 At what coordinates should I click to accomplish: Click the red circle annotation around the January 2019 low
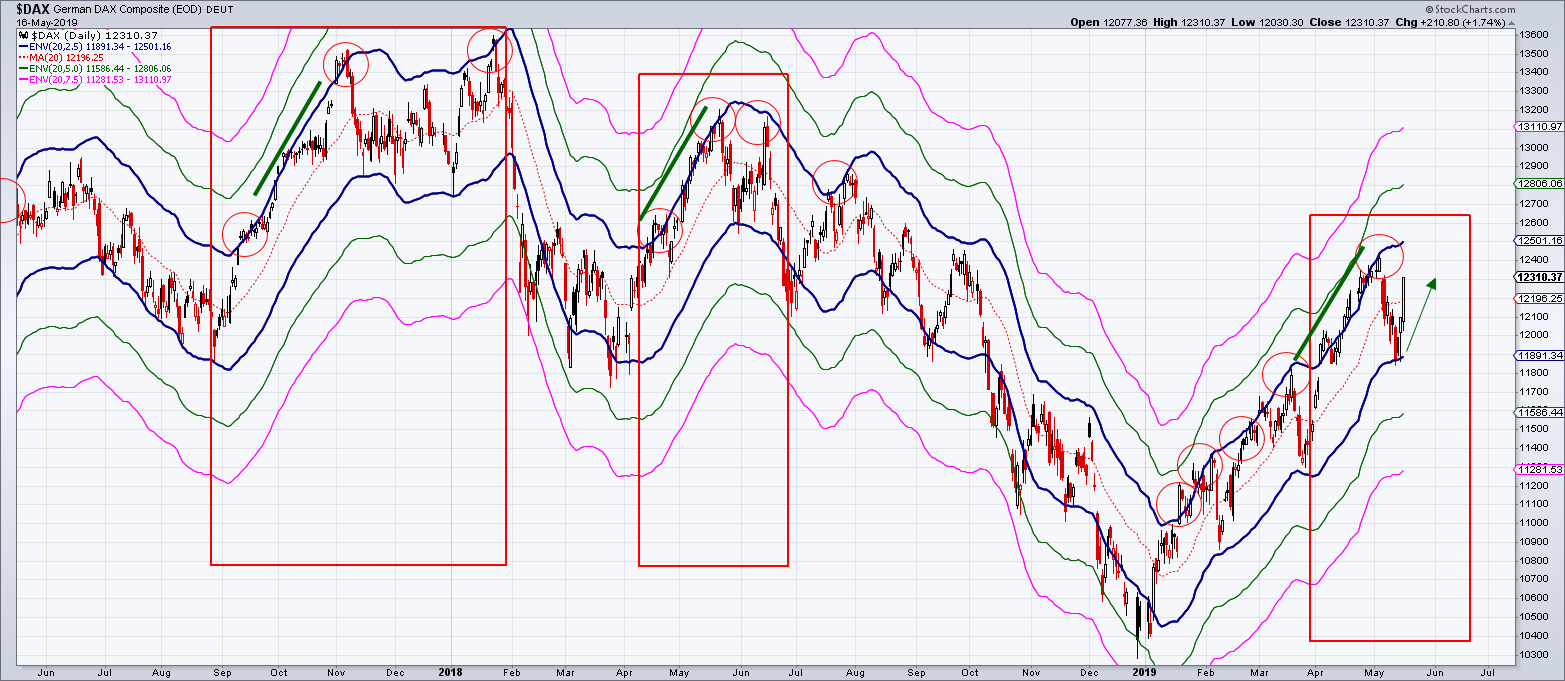[x=1180, y=505]
